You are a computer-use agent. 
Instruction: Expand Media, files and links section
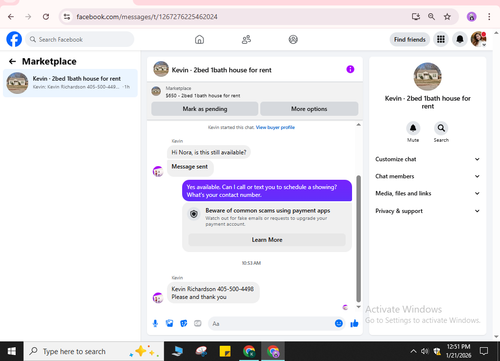click(428, 193)
